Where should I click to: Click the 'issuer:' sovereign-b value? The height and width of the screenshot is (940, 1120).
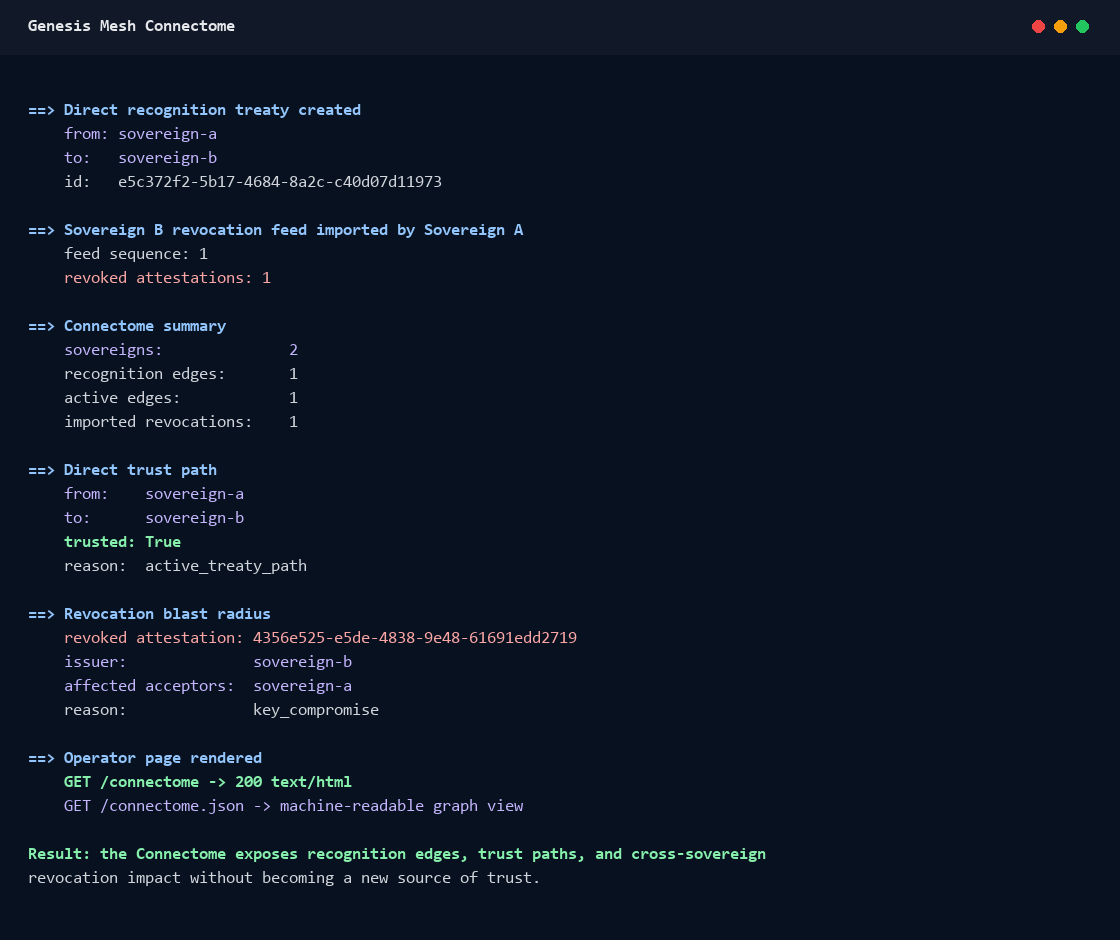click(302, 662)
